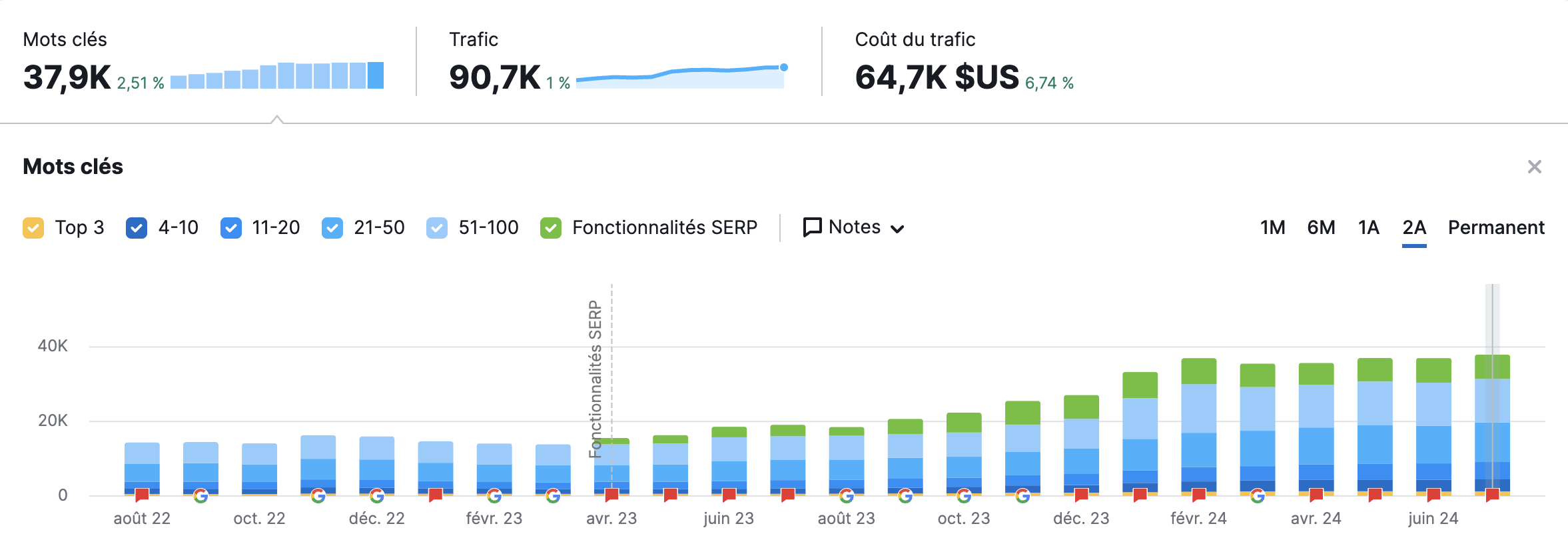
Task: Click the Google update icon at oct. 22 bar's left neighbor
Action: pyautogui.click(x=200, y=495)
